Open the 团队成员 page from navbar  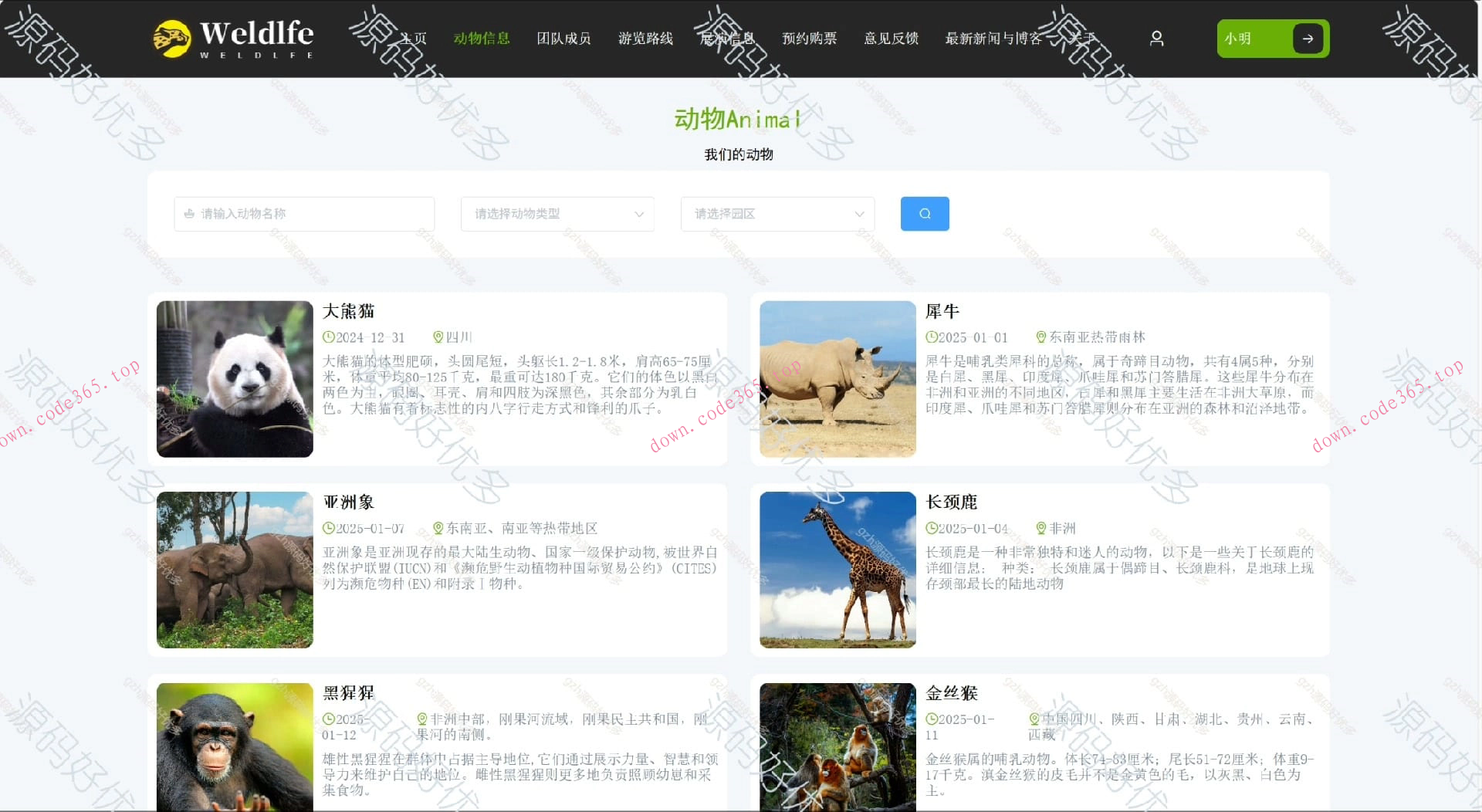[x=563, y=38]
